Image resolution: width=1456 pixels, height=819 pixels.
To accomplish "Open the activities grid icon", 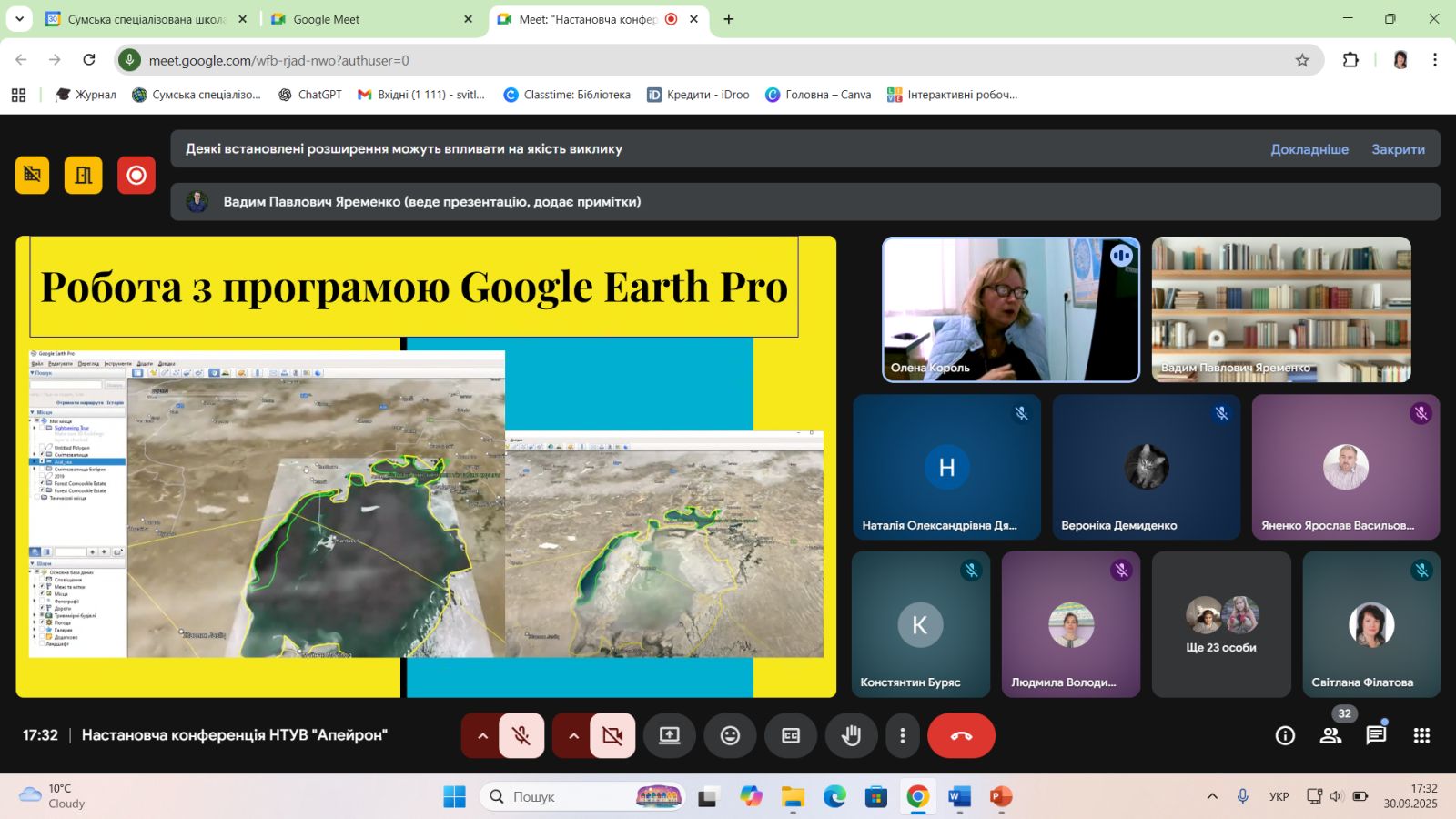I will 1421,735.
